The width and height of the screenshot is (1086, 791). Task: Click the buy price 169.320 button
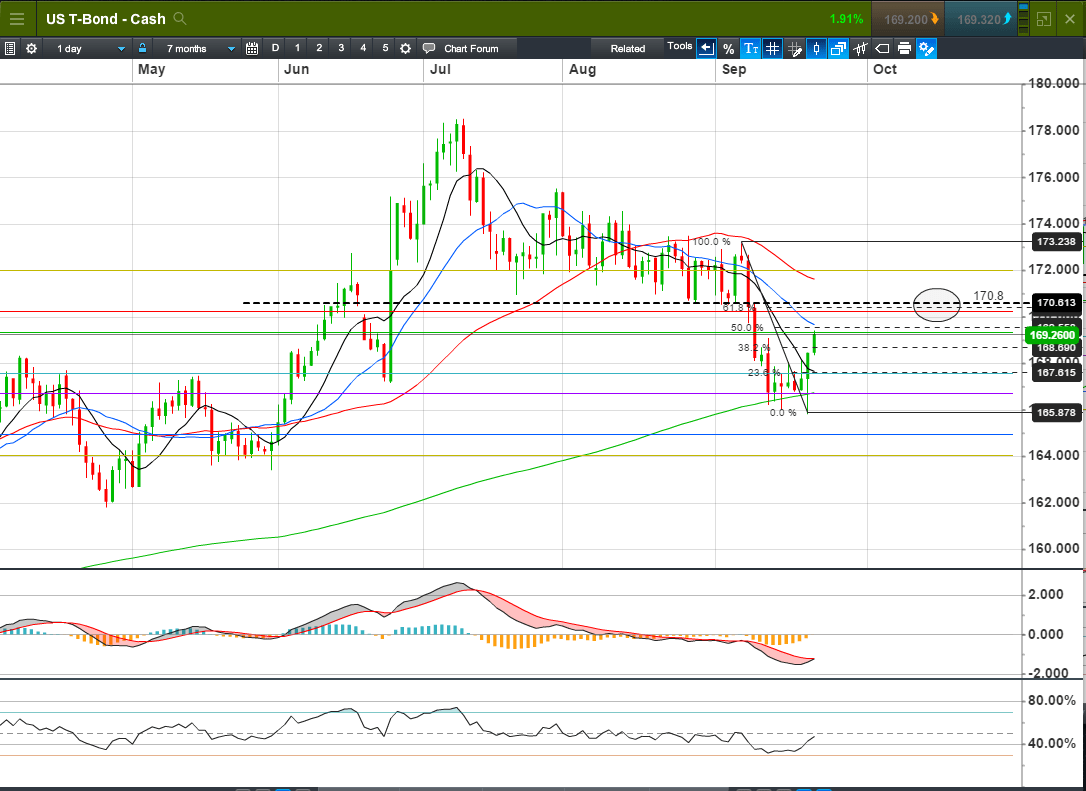point(980,19)
